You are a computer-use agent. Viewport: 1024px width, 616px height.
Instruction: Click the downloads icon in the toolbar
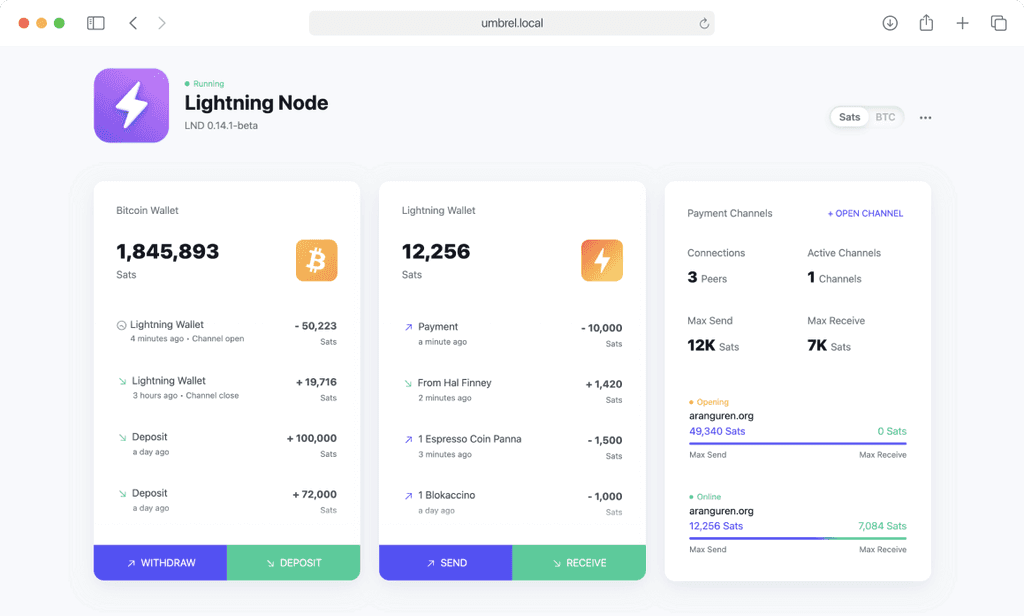[x=890, y=22]
